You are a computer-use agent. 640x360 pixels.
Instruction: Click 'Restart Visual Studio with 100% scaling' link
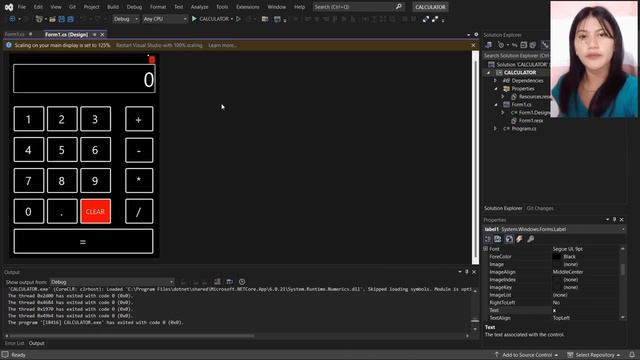tap(159, 45)
